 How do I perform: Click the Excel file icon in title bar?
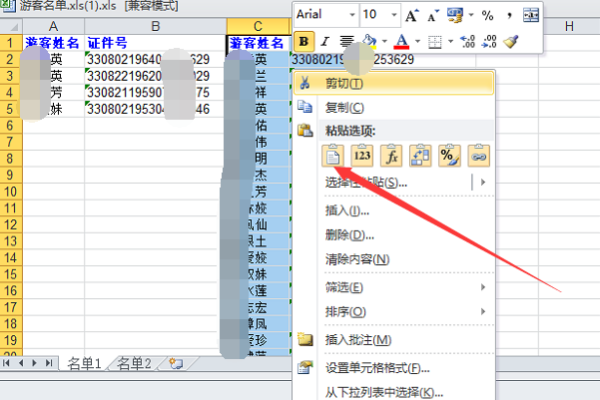[x=8, y=6]
